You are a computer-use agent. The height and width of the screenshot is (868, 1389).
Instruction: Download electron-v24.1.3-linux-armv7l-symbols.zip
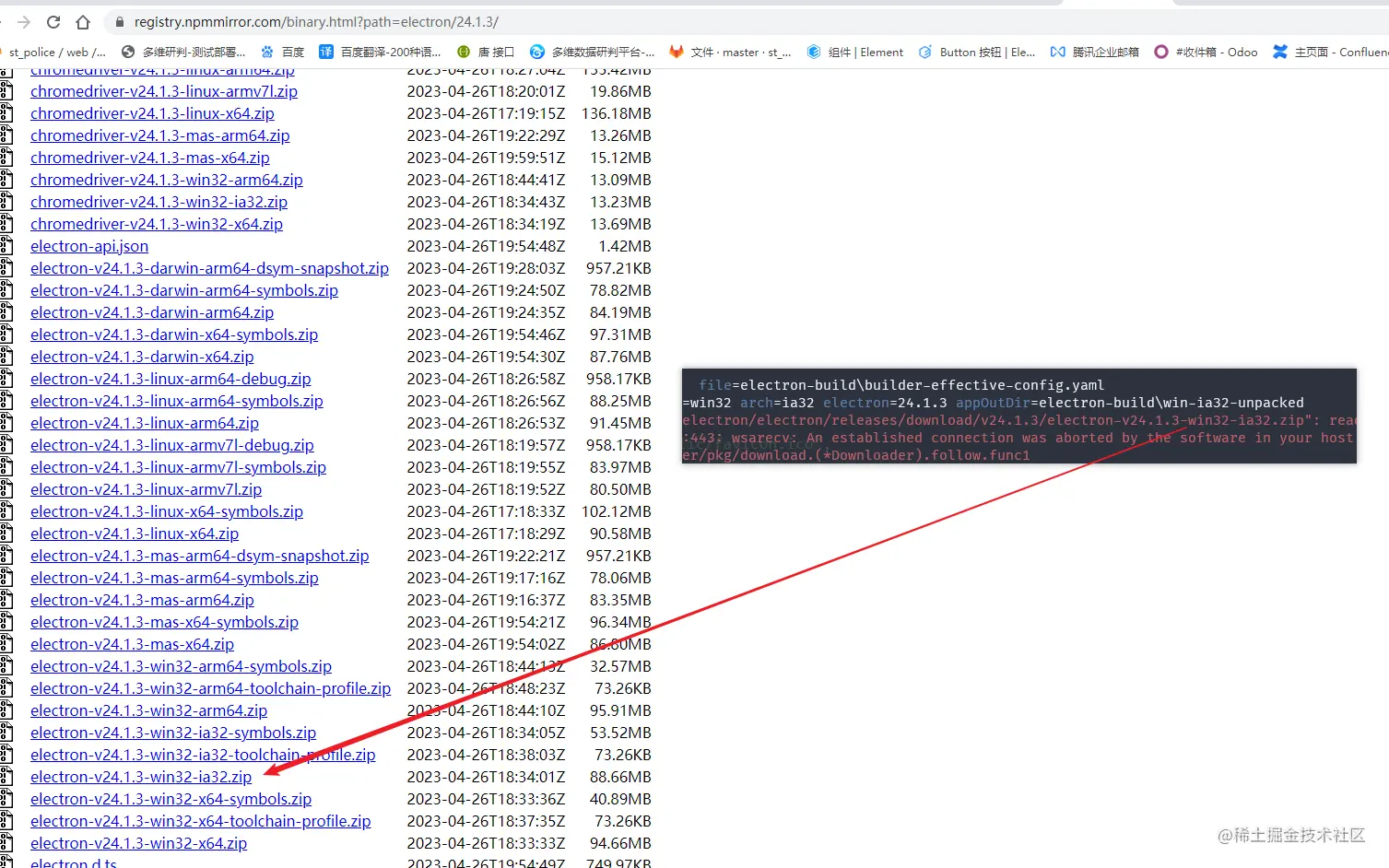pyautogui.click(x=178, y=467)
